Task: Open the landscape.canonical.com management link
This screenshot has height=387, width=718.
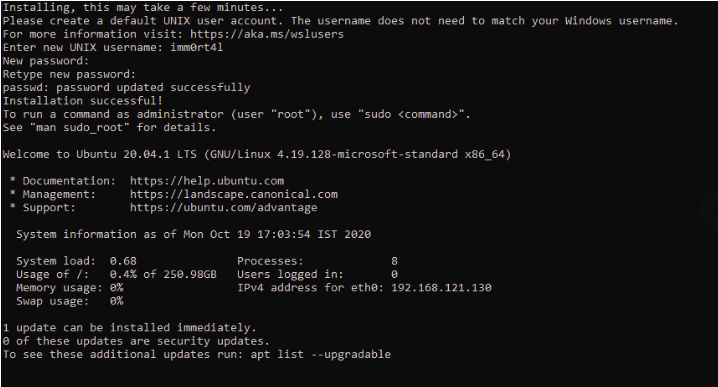Action: pyautogui.click(x=234, y=194)
